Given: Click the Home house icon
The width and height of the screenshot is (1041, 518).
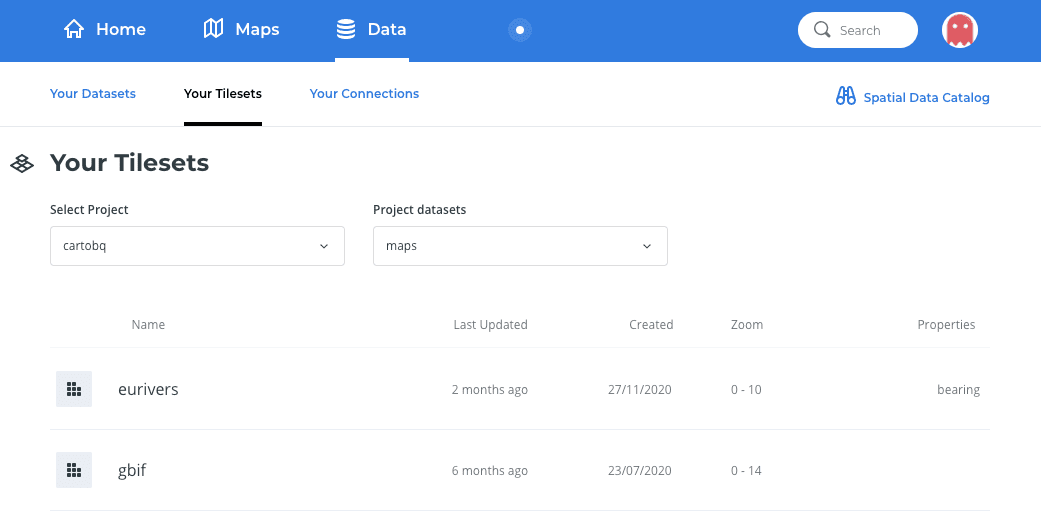Looking at the screenshot, I should point(74,30).
